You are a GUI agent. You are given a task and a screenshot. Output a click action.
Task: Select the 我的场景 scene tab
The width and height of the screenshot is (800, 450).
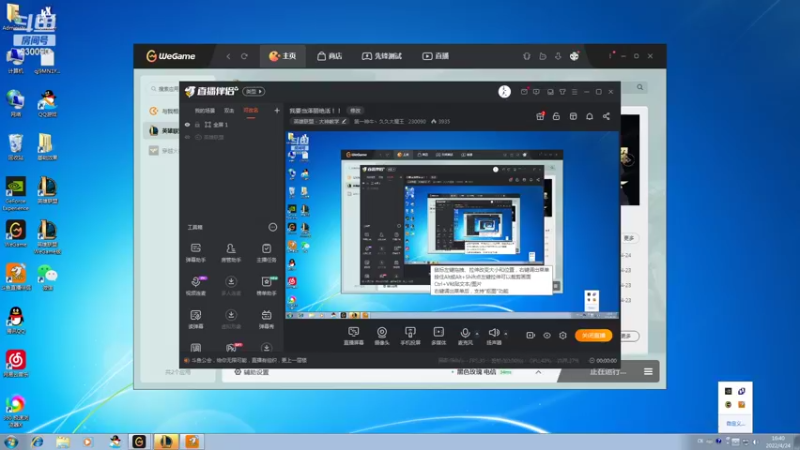click(x=205, y=111)
